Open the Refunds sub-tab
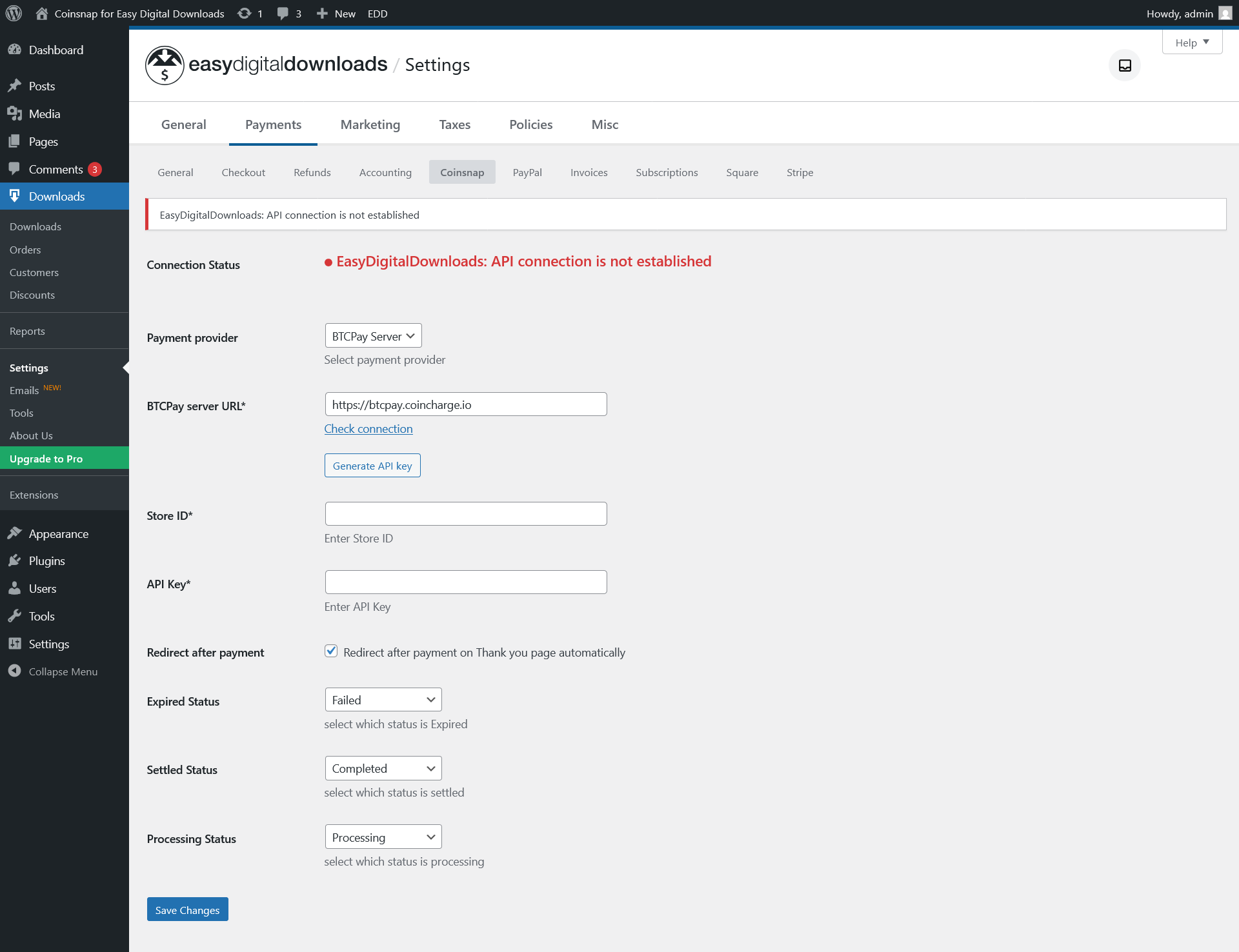This screenshot has width=1239, height=952. tap(312, 172)
